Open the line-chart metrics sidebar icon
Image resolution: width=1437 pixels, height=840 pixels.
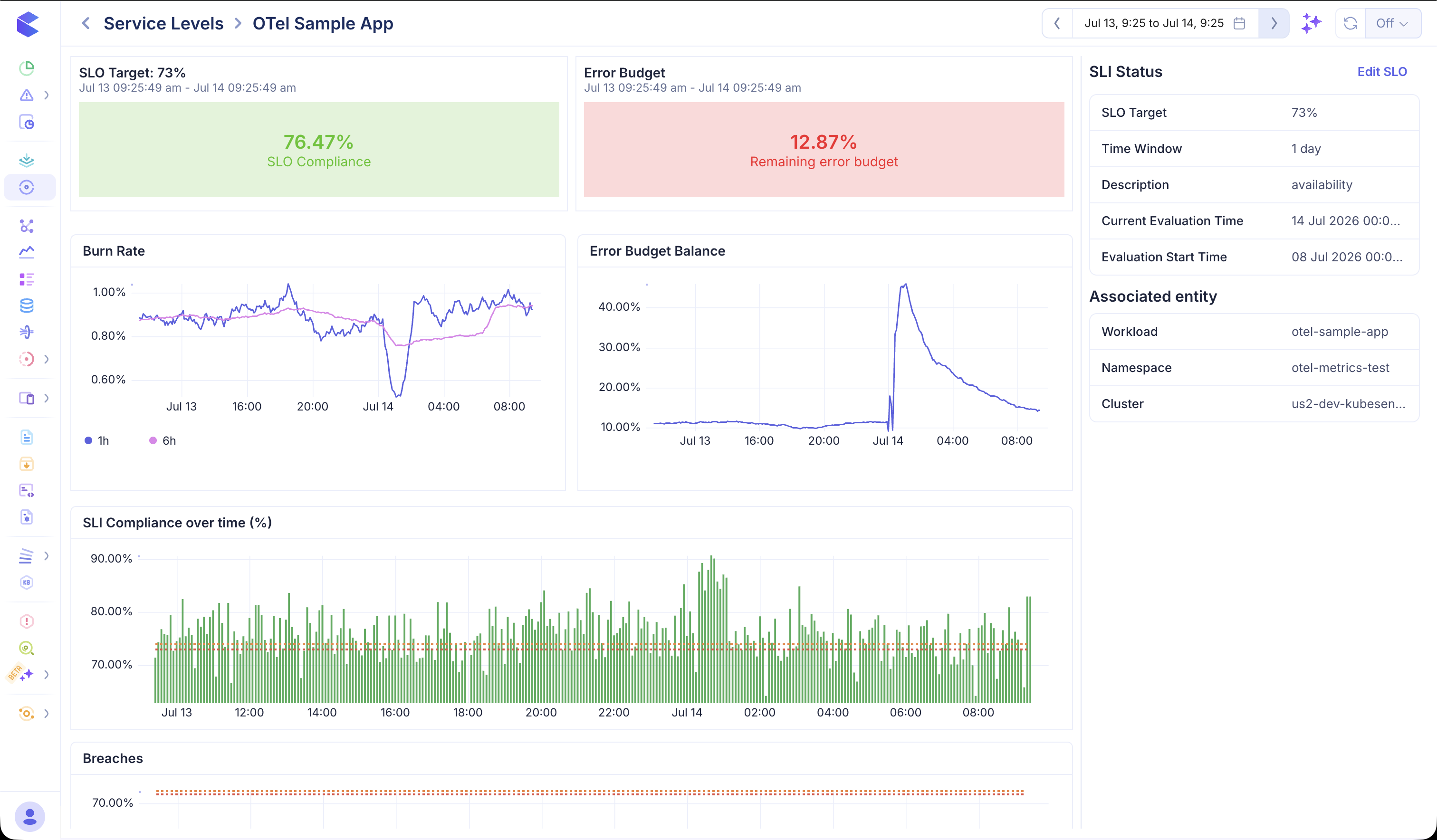(27, 252)
